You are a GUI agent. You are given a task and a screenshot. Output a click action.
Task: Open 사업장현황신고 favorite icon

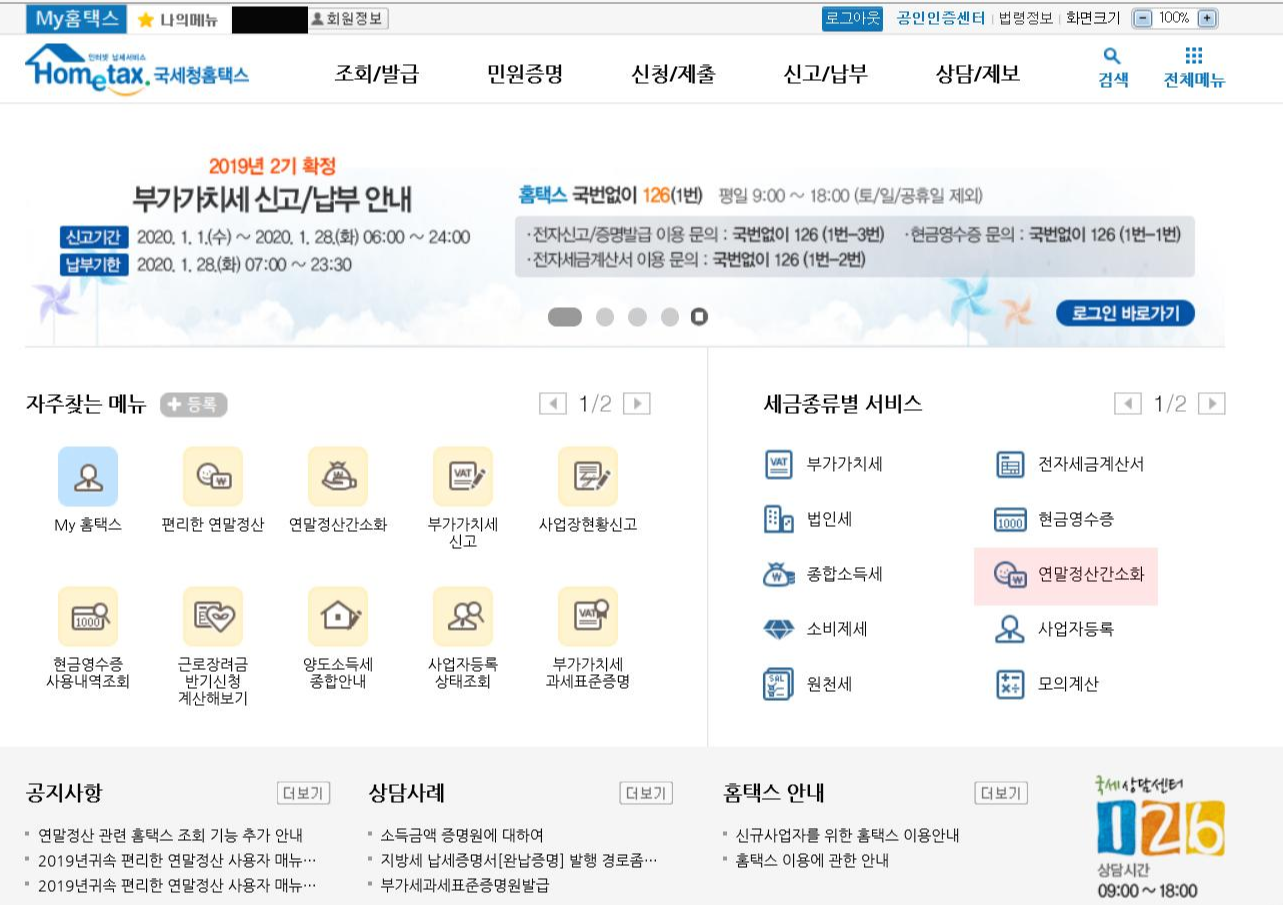point(588,476)
